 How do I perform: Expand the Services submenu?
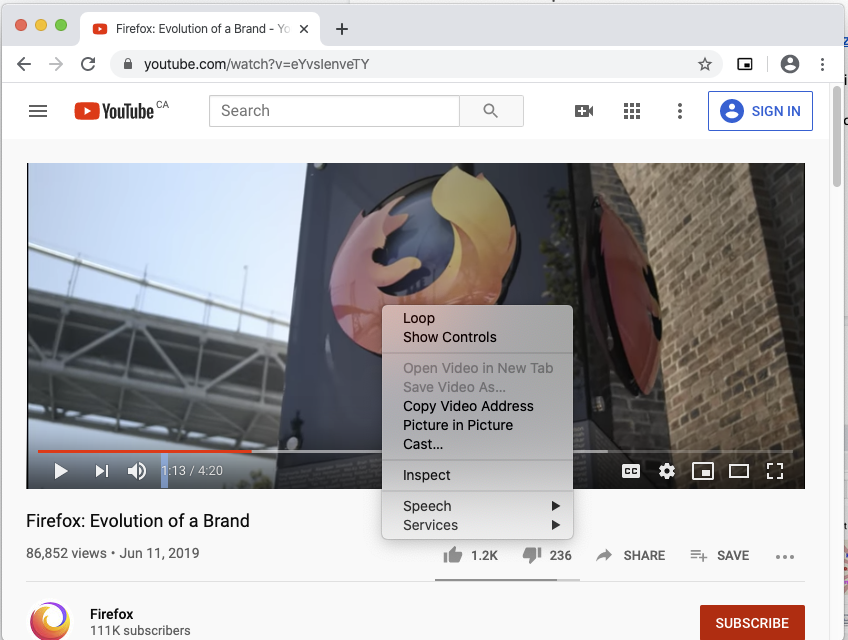[x=477, y=525]
